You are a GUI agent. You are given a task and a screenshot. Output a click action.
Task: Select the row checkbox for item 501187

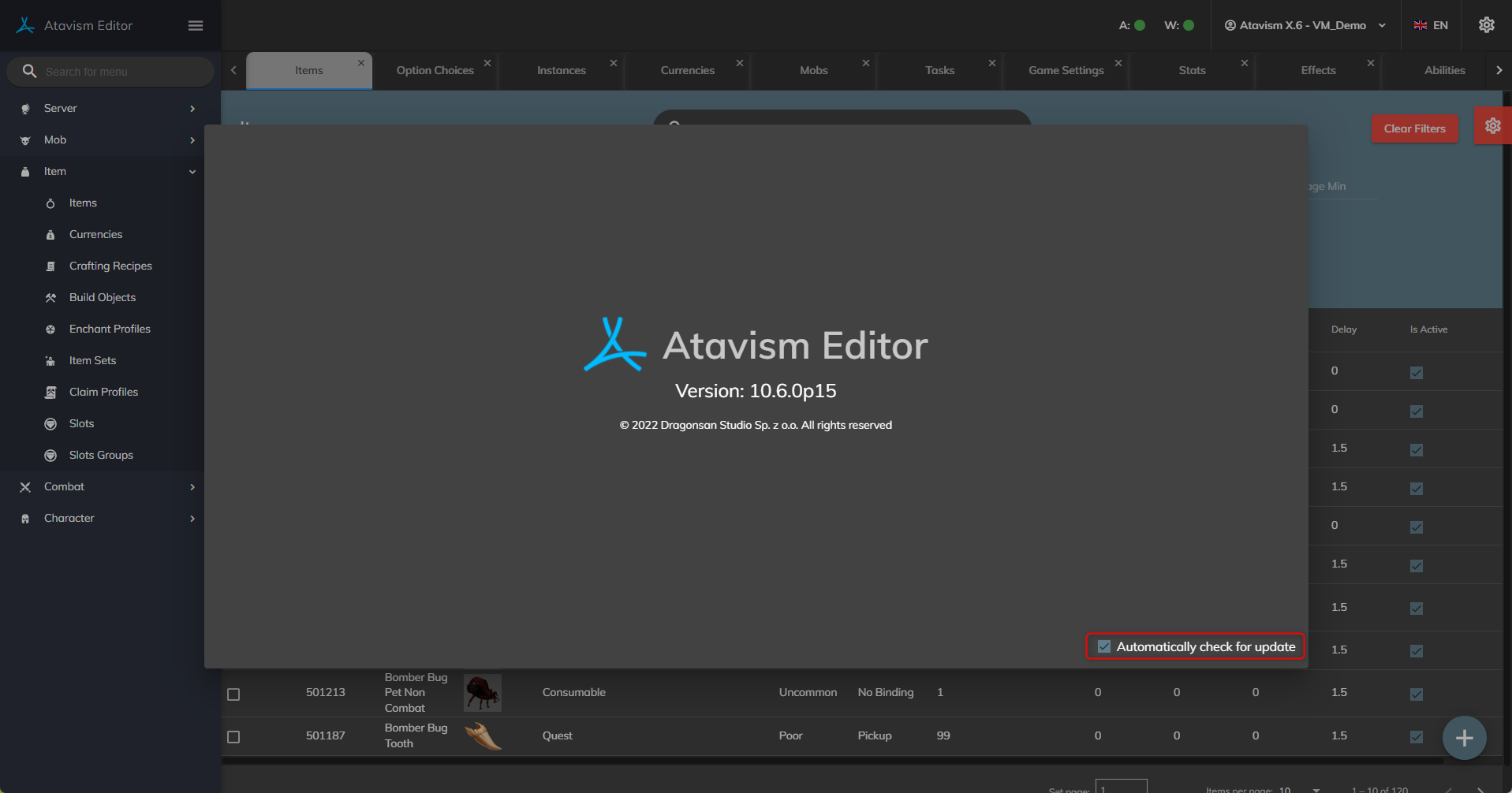tap(233, 737)
